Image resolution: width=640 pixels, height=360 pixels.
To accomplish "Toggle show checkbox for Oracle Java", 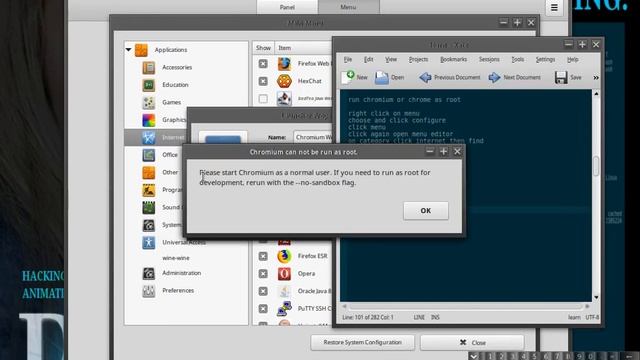I will tap(263, 291).
